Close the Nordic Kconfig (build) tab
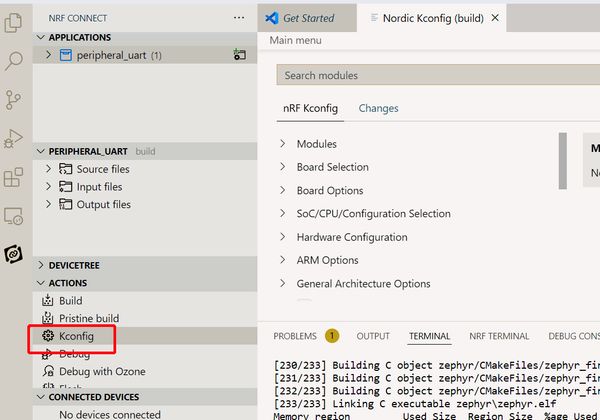The width and height of the screenshot is (600, 420). coord(495,18)
